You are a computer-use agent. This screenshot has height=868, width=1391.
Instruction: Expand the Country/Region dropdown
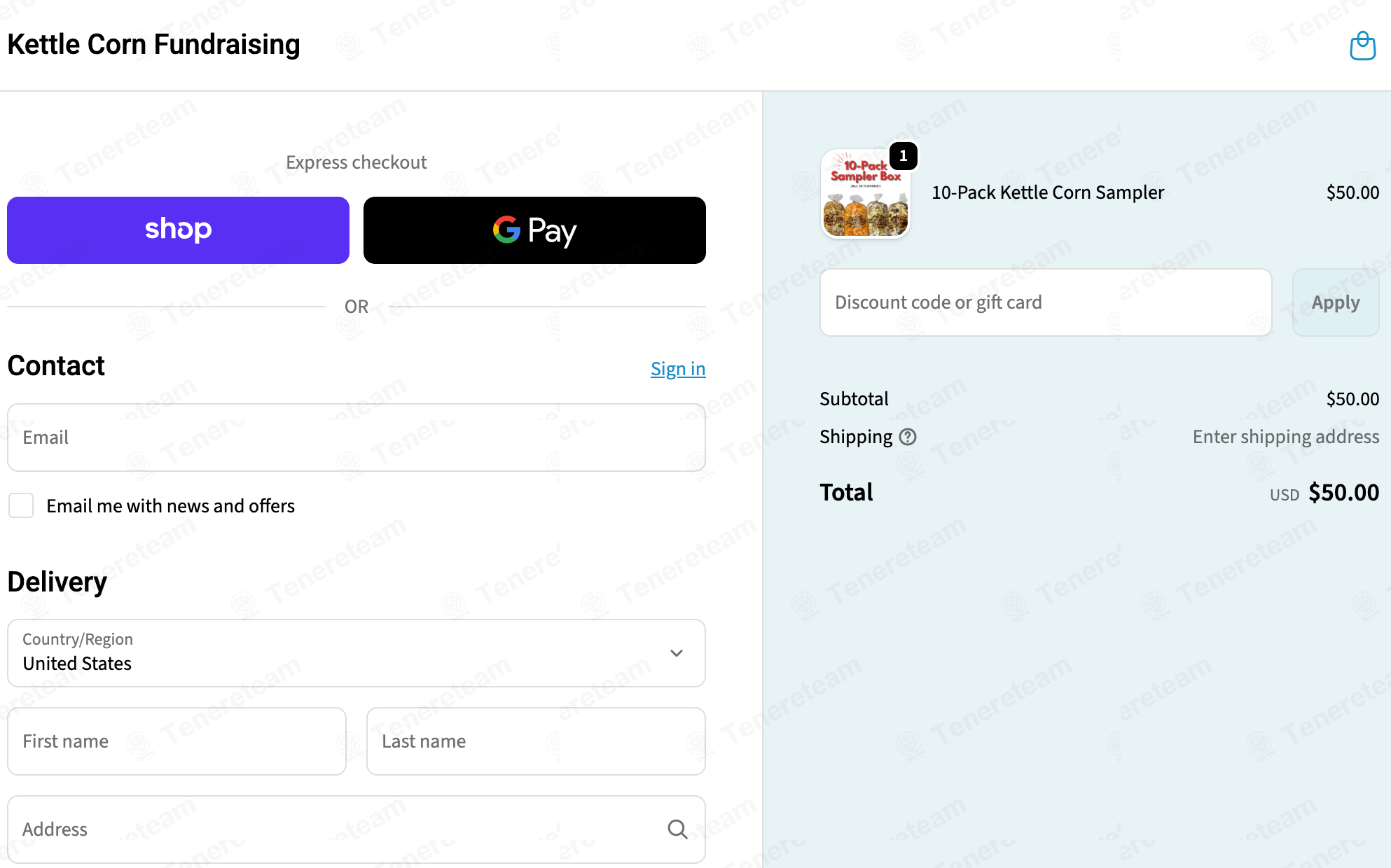357,653
